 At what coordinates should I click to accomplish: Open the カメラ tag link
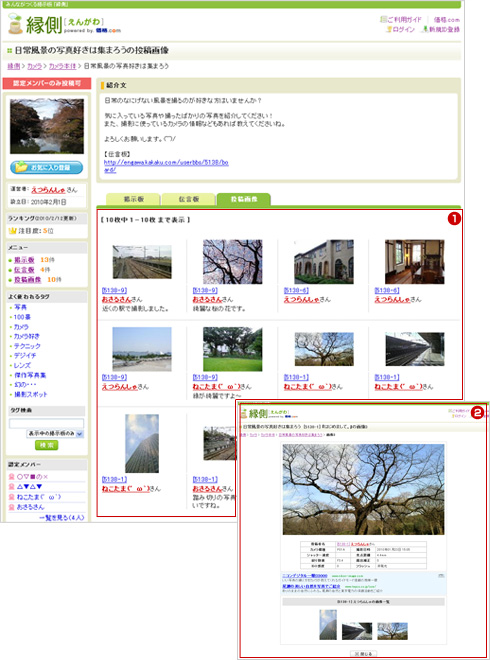pos(21,327)
